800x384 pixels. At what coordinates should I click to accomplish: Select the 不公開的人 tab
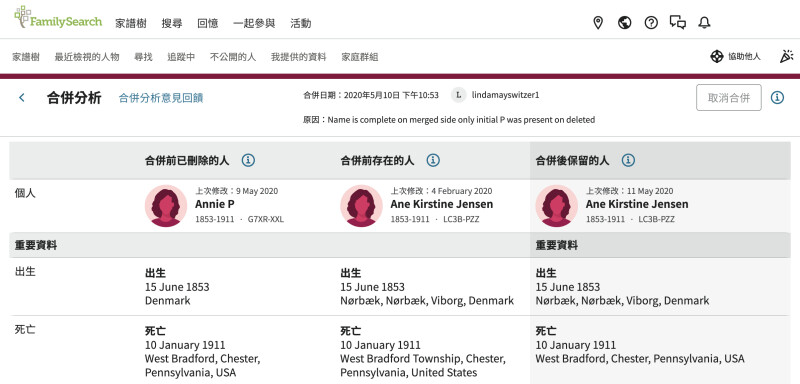click(233, 57)
